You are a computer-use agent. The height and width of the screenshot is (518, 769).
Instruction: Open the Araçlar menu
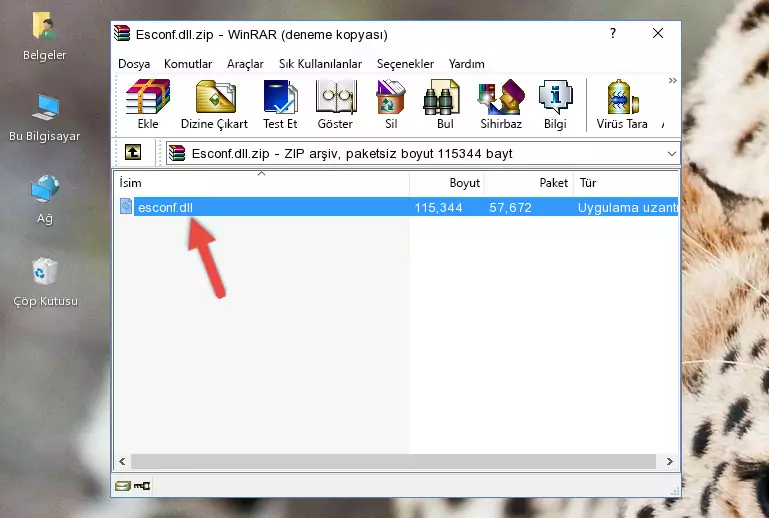pos(245,64)
